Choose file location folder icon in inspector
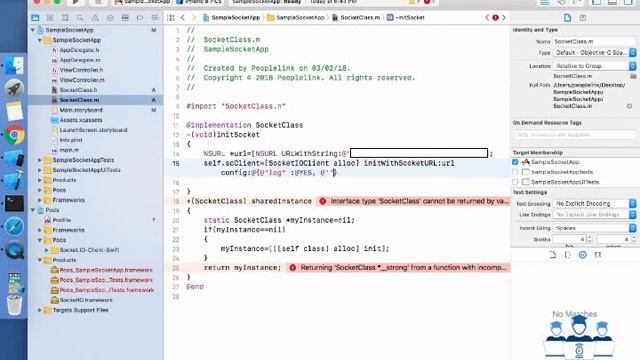This screenshot has width=640, height=360. [x=633, y=76]
